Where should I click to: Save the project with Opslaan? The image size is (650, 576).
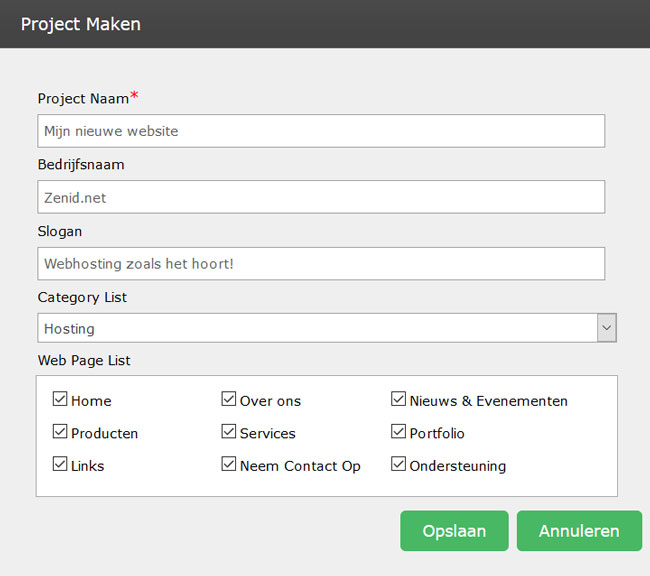(x=454, y=531)
